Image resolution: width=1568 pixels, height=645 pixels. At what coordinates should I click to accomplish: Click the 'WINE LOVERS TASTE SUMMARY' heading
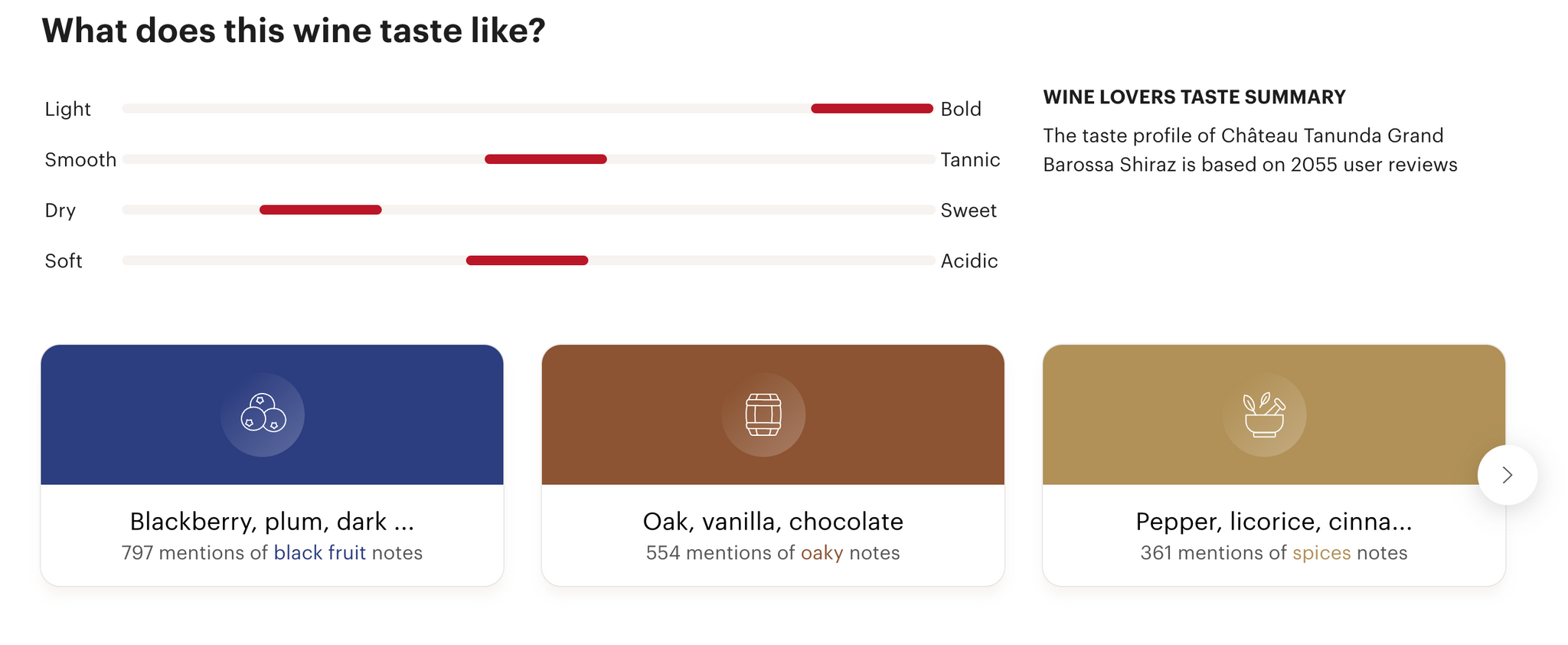click(1194, 97)
